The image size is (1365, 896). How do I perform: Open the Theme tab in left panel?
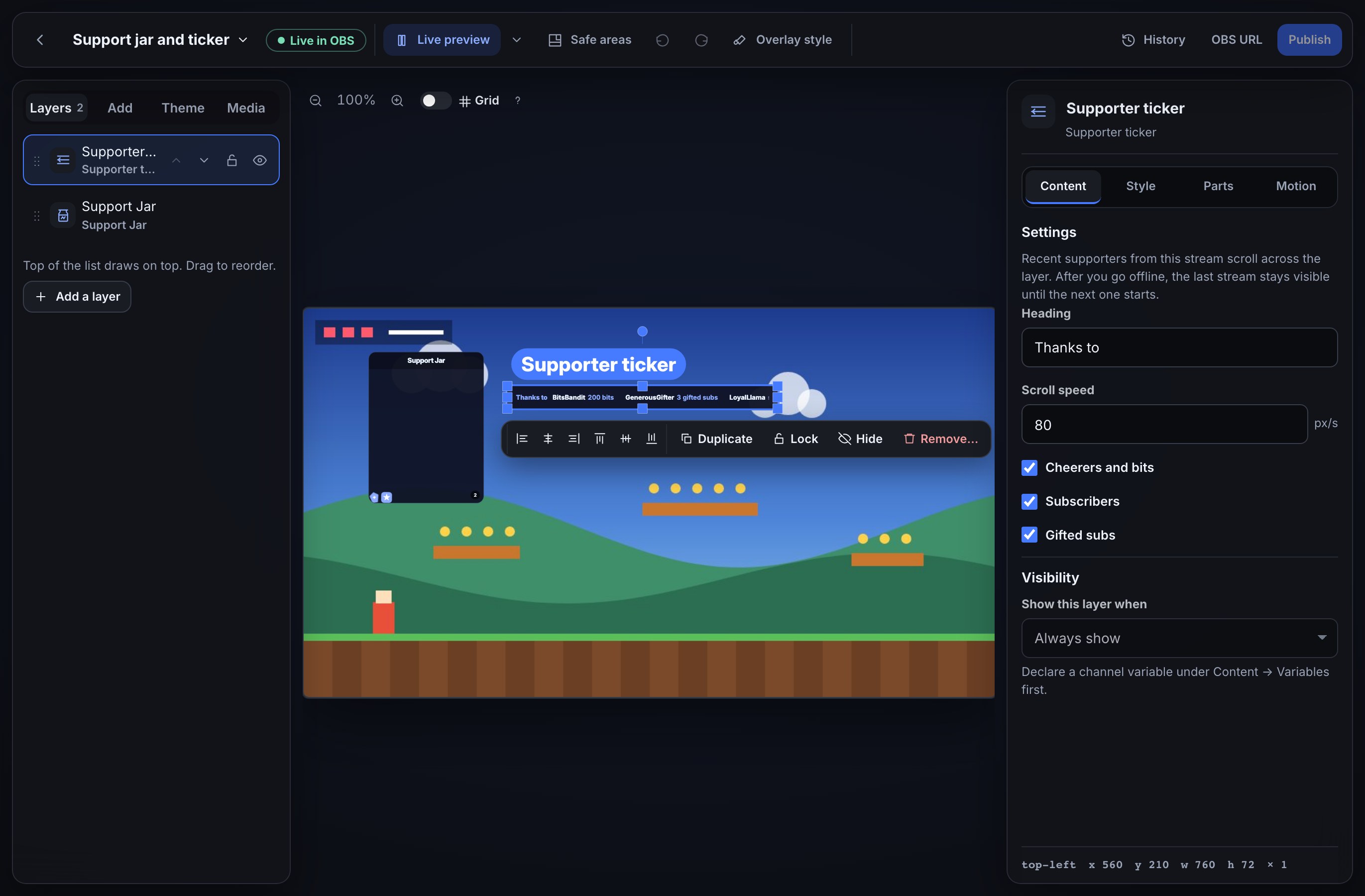coord(183,108)
